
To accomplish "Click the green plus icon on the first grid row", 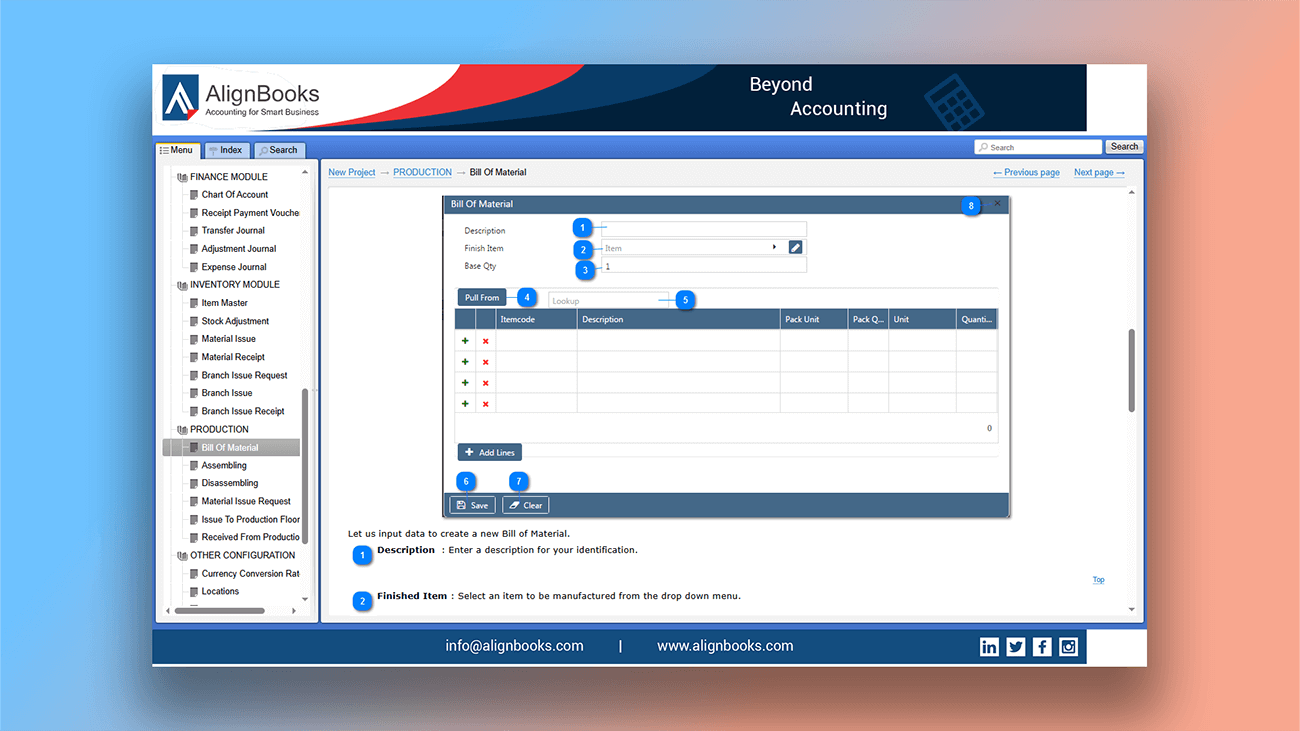I will [464, 340].
